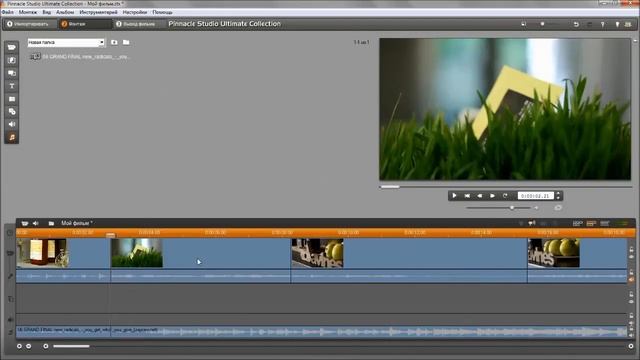Click the music track header icon
Screen dimensions: 640x360
[x=10, y=332]
